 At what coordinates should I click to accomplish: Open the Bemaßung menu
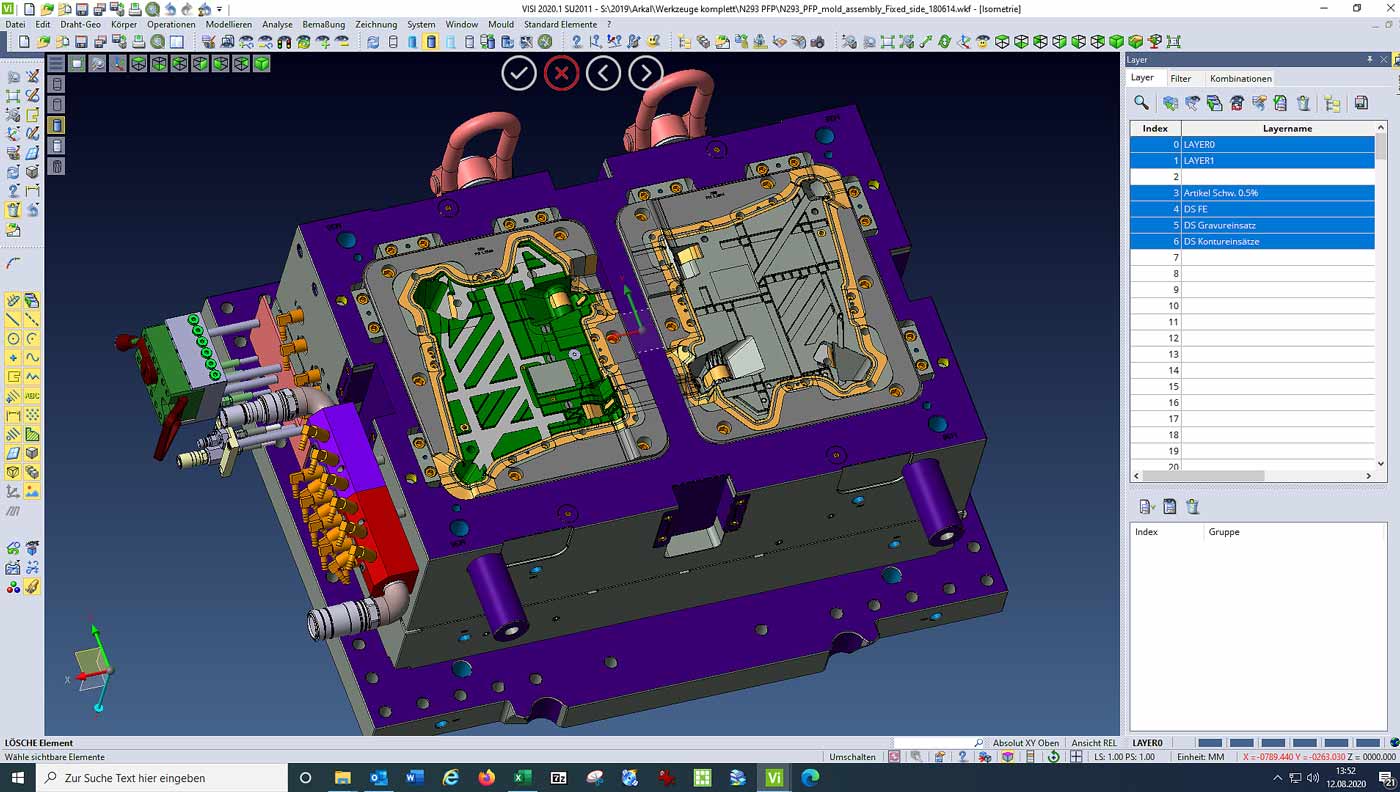click(323, 24)
